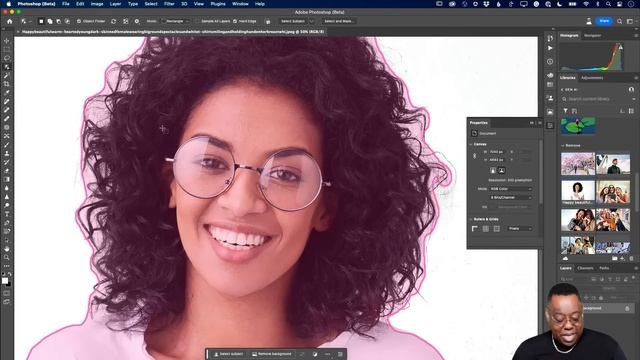Click the Libraries filter icon
The height and width of the screenshot is (360, 640).
click(565, 111)
